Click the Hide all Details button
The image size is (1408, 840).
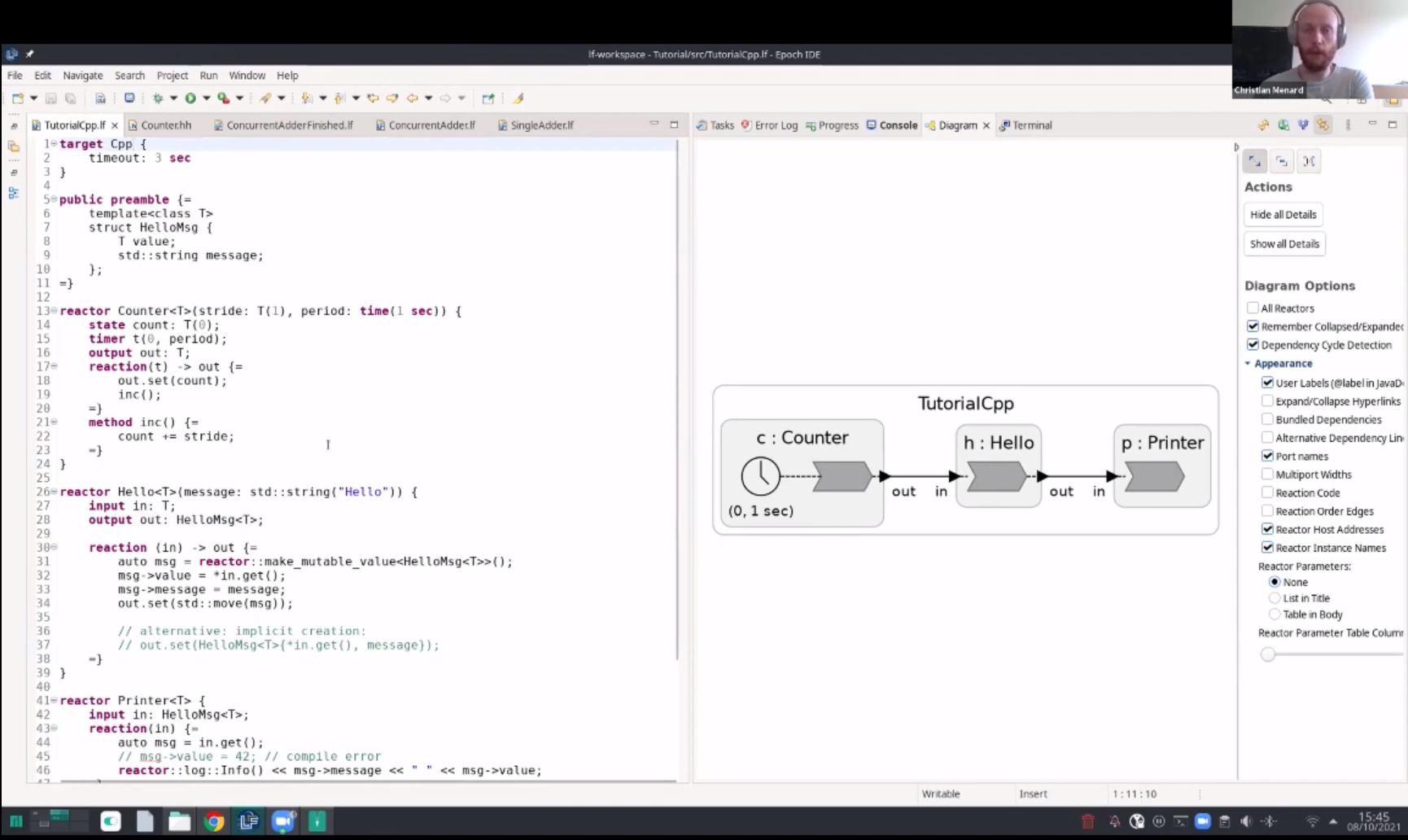(1283, 215)
